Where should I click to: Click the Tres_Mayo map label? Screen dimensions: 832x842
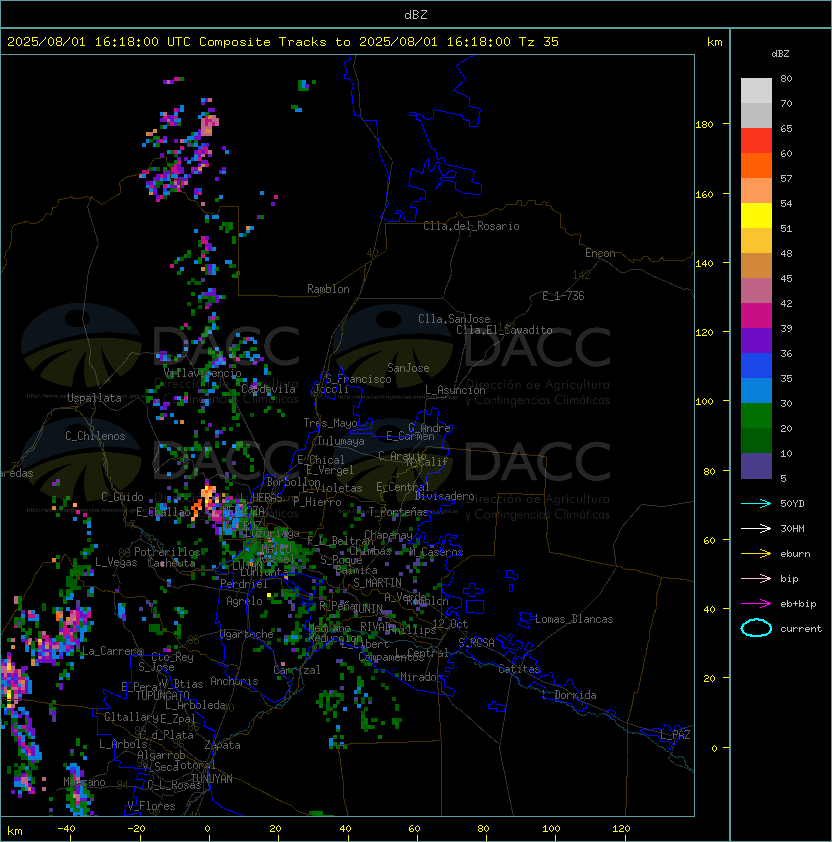(330, 423)
